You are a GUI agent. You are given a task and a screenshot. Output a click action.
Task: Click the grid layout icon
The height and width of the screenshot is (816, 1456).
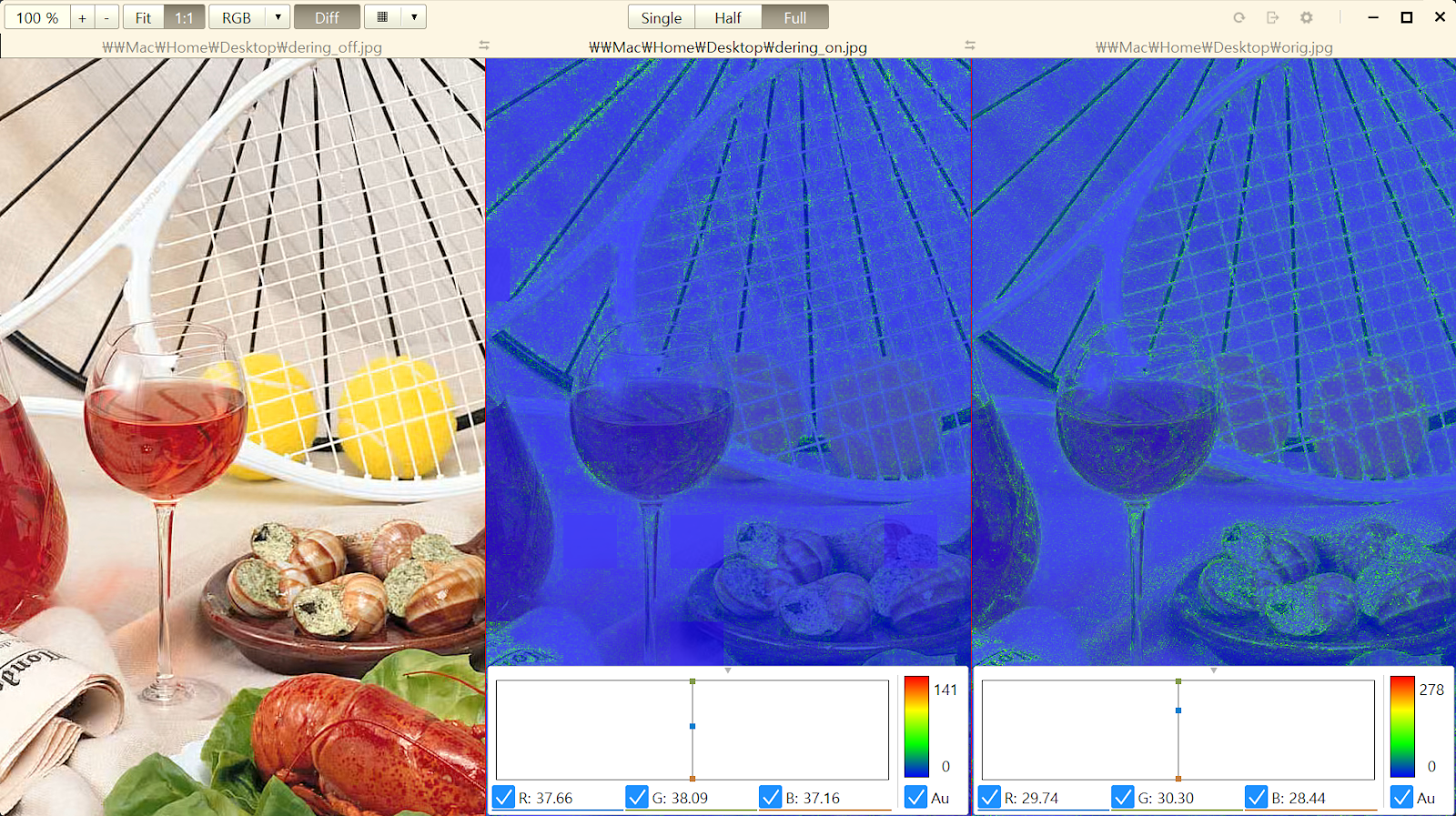click(x=382, y=17)
